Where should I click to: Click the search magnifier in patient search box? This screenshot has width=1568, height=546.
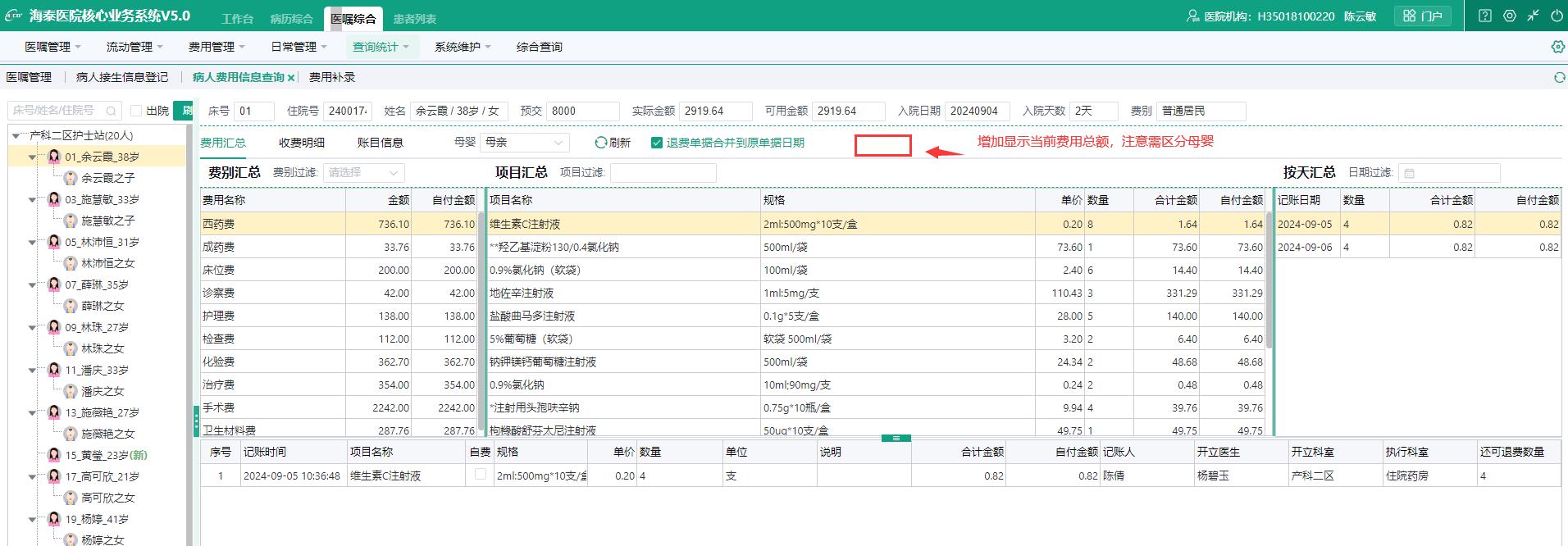point(112,111)
